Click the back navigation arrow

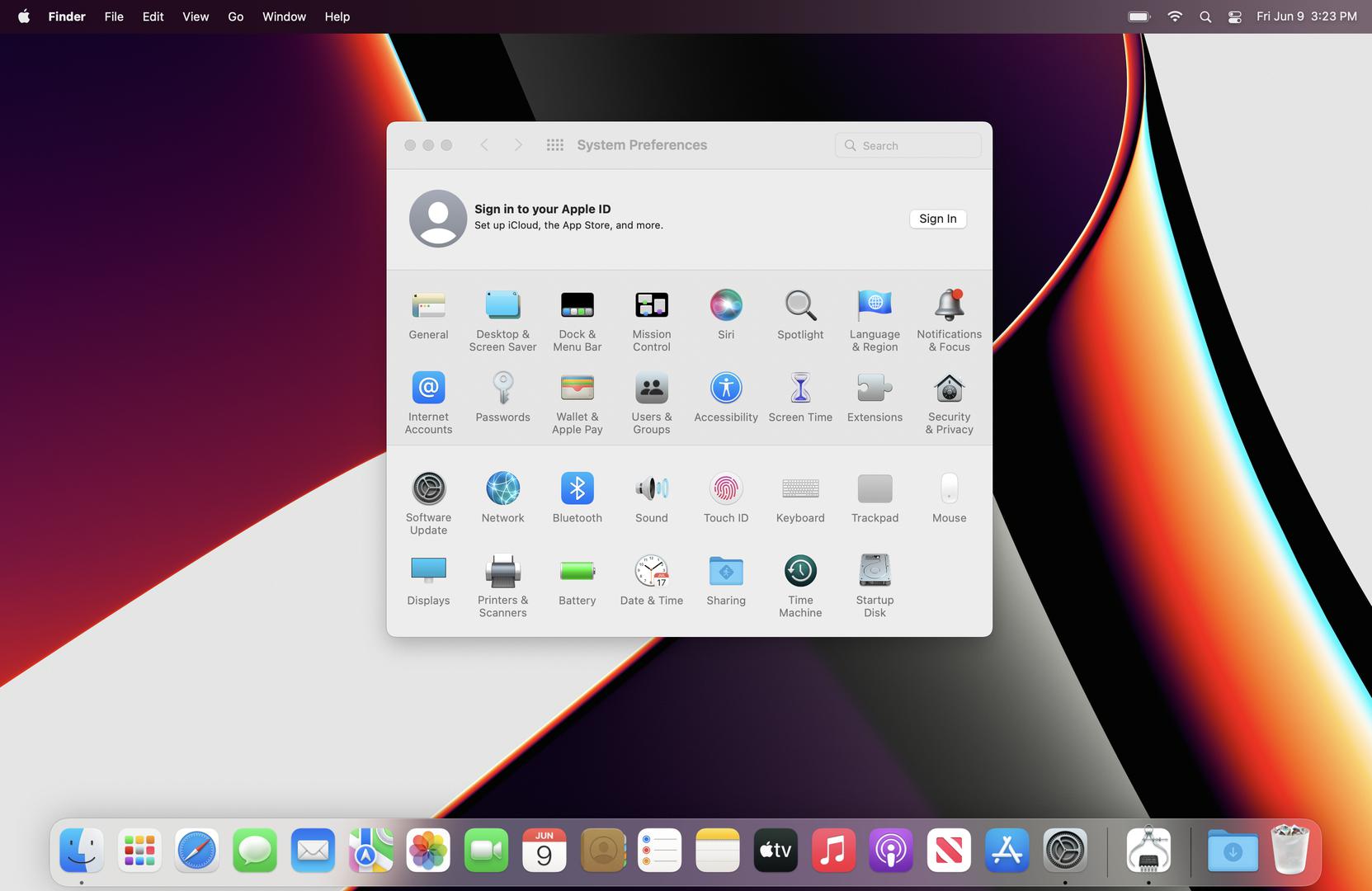(x=484, y=145)
